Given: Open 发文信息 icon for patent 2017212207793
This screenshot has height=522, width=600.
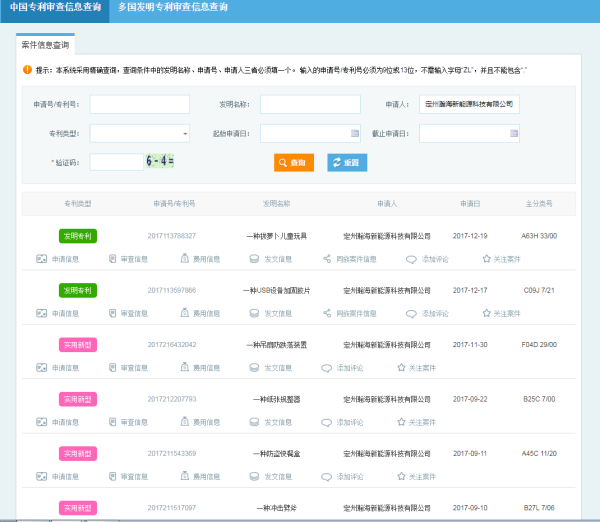Looking at the screenshot, I should [x=255, y=422].
